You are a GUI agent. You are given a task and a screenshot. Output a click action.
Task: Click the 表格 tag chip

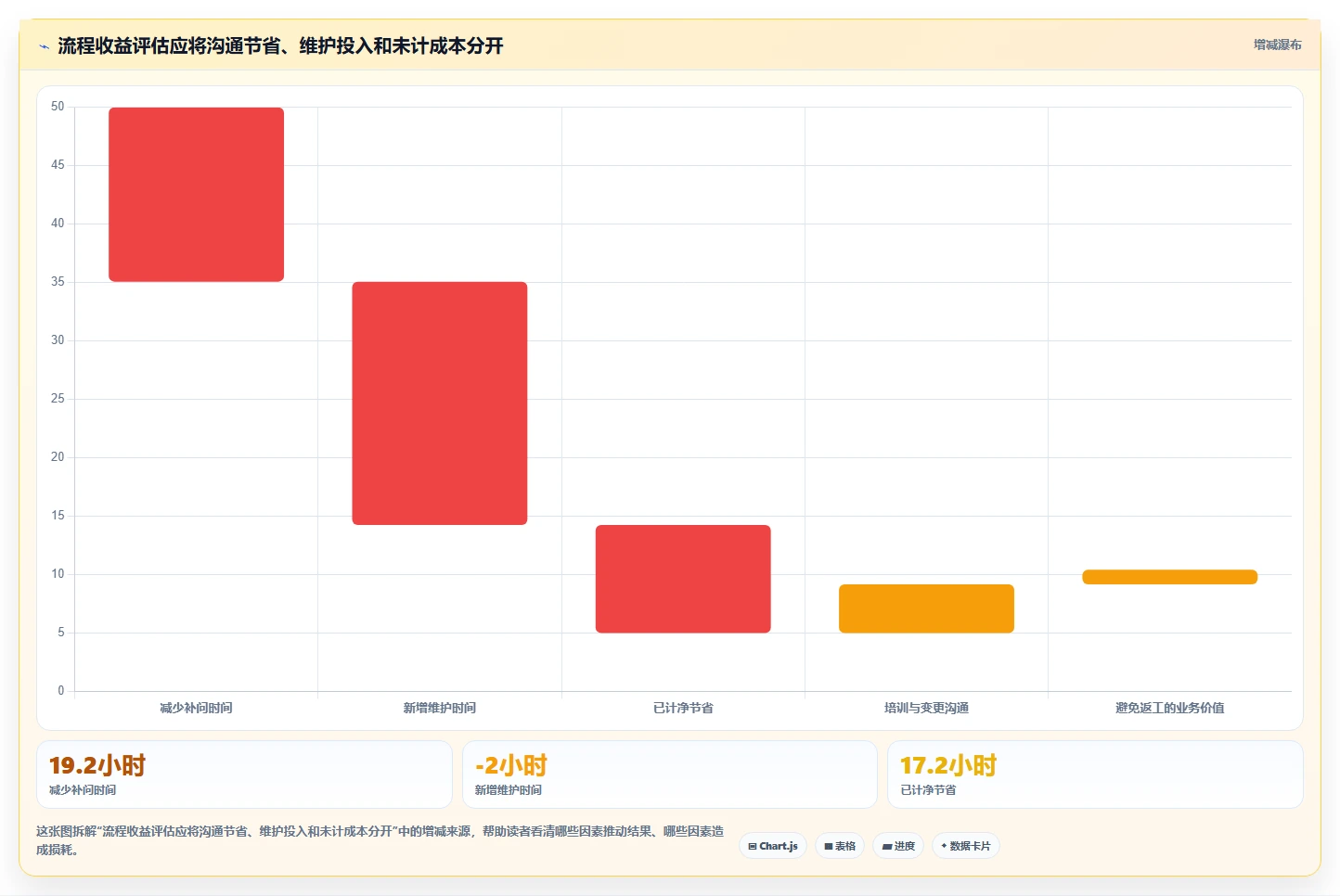click(840, 846)
